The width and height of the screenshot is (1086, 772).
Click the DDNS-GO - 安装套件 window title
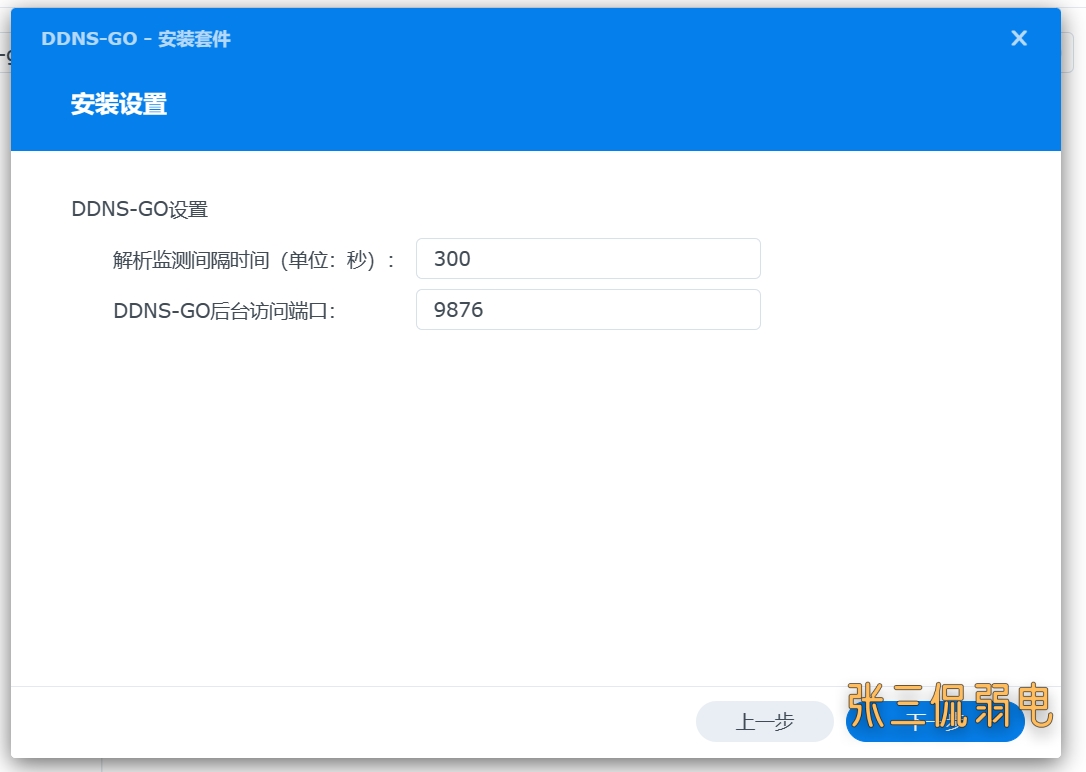[x=136, y=39]
